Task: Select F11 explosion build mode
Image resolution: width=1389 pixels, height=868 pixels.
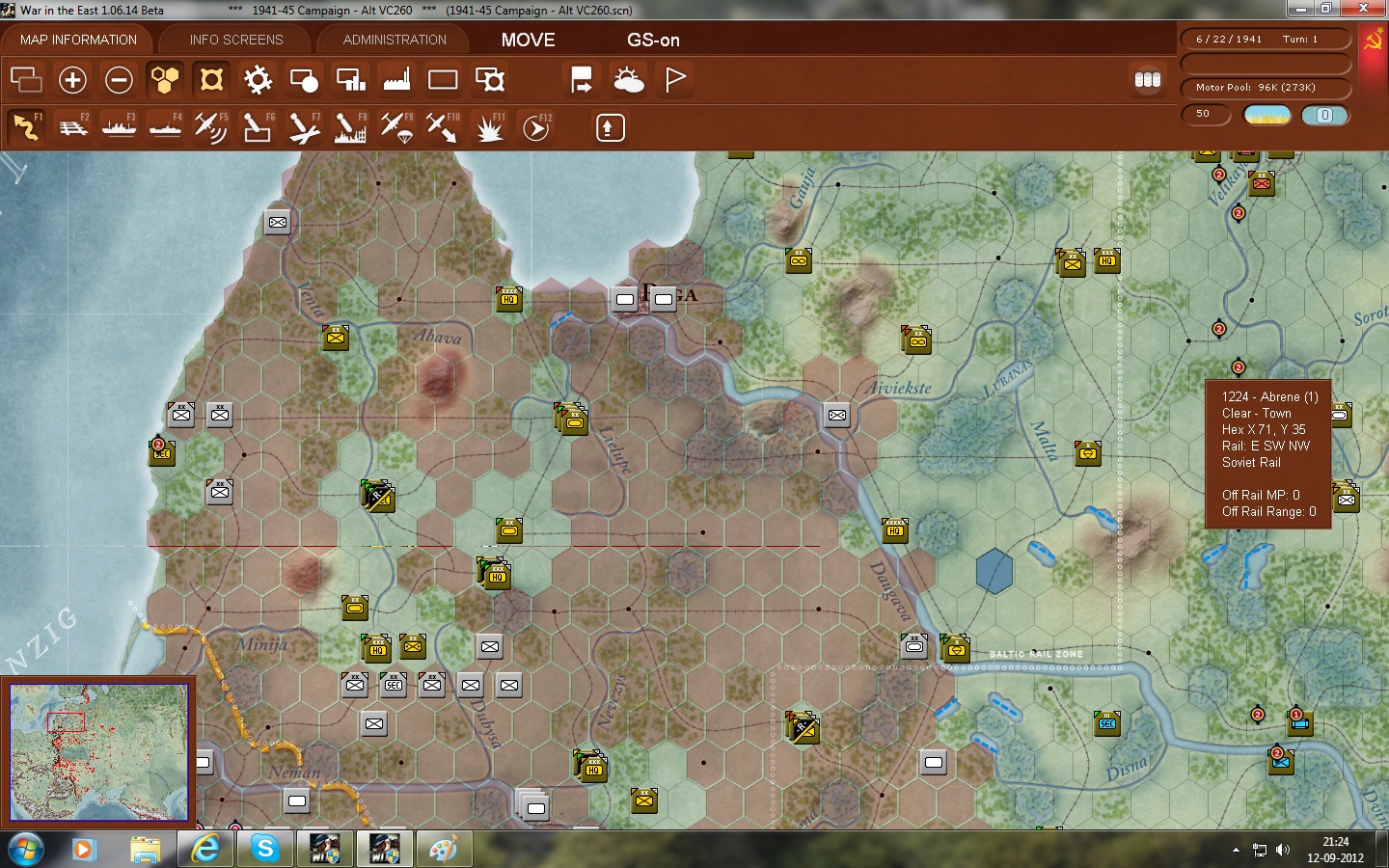Action: pos(490,127)
